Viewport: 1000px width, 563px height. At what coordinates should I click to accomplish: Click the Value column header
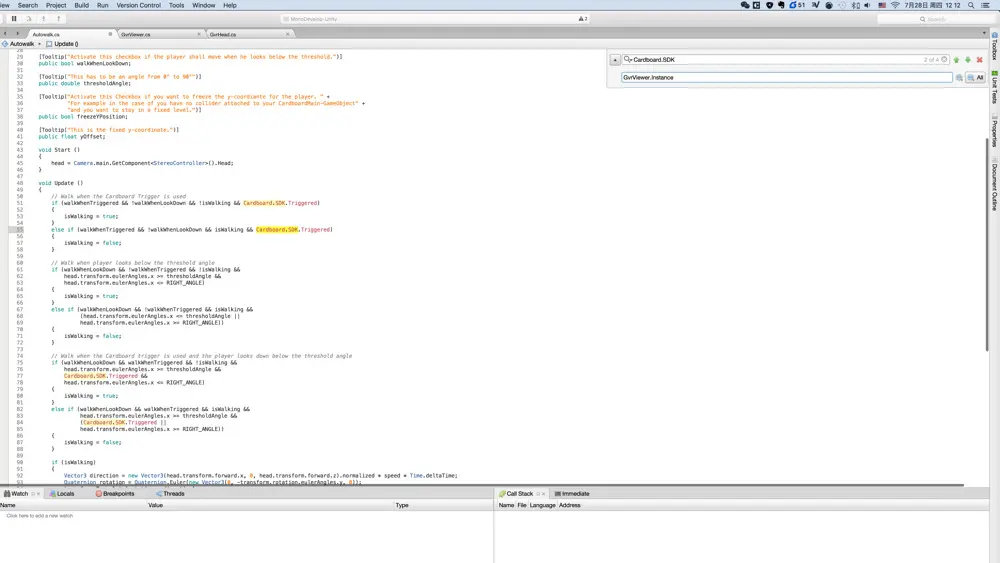(x=156, y=505)
